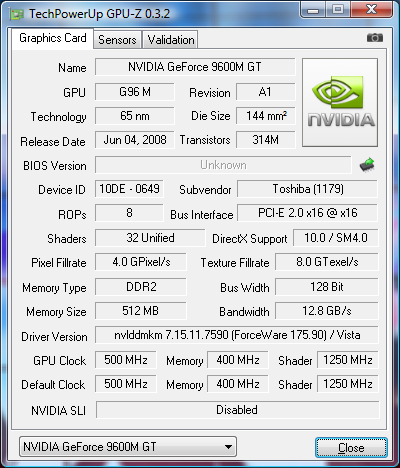Screen dimensions: 400x468
Task: Click the Pixel Fillrate field 4.0 GPixel/s
Action: click(x=141, y=262)
